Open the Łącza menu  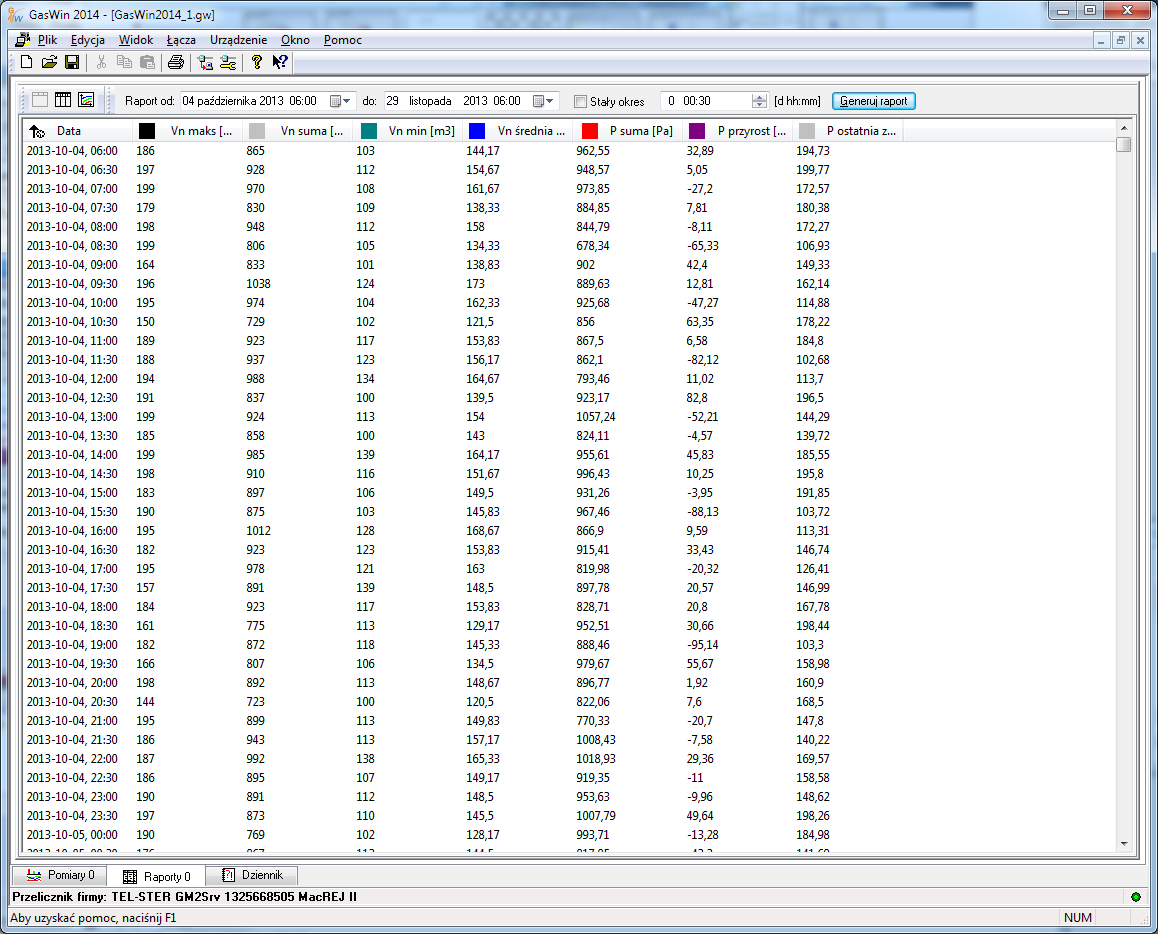(181, 40)
